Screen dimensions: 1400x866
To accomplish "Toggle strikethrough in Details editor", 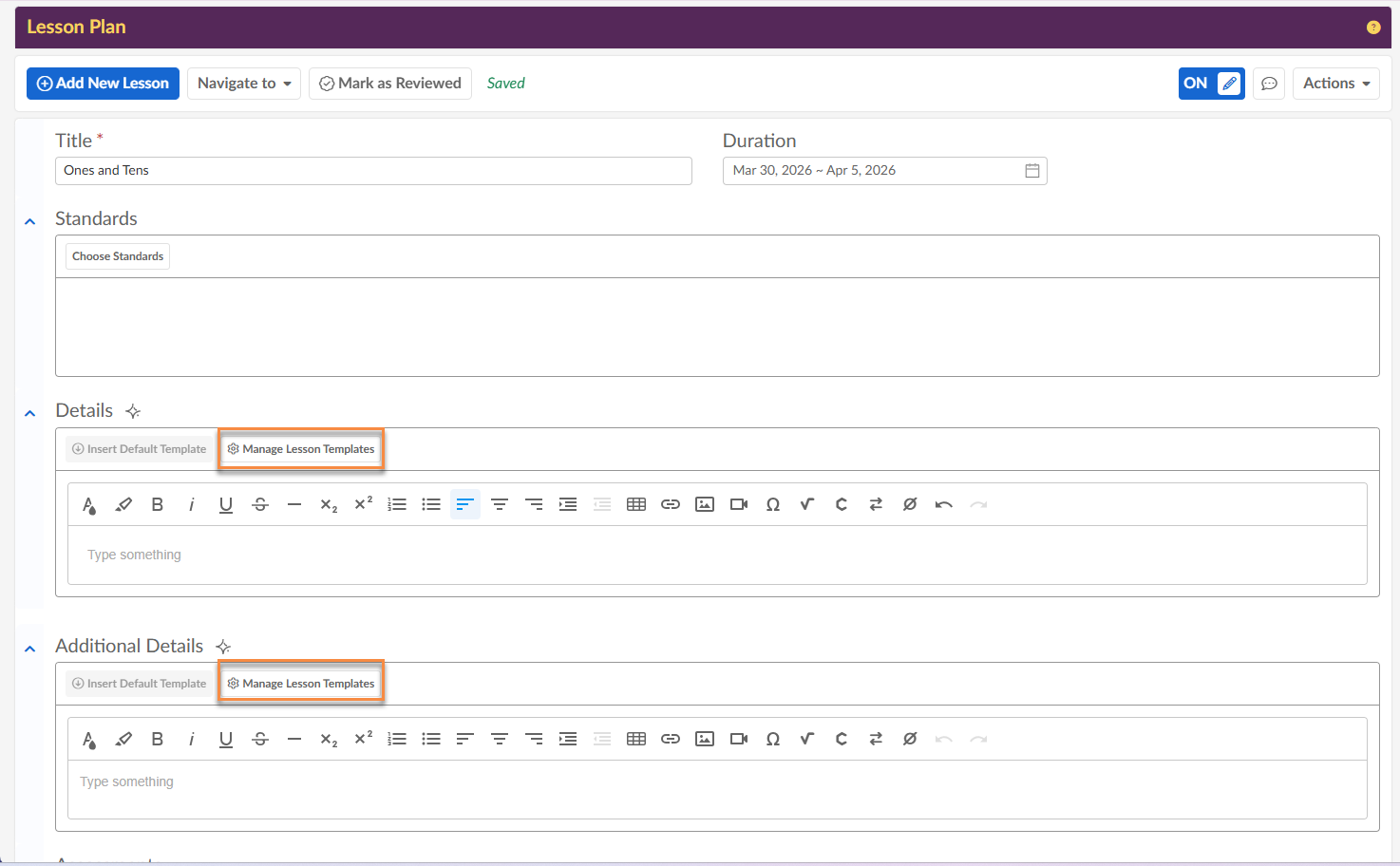I will click(260, 504).
